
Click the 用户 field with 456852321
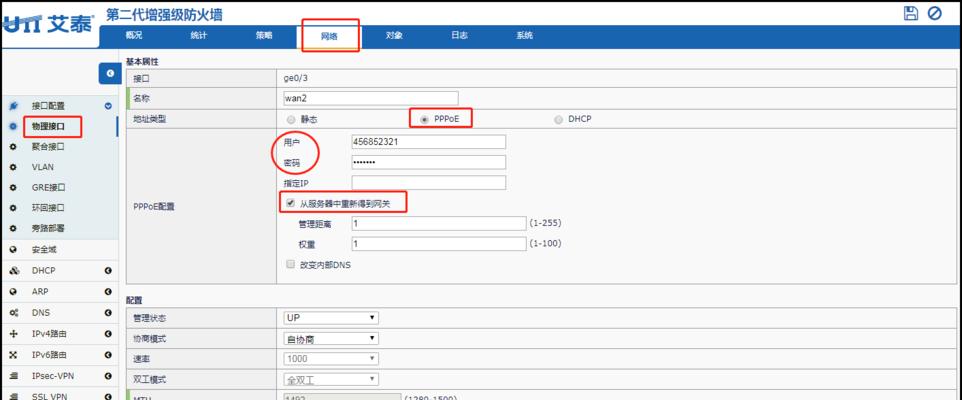428,142
